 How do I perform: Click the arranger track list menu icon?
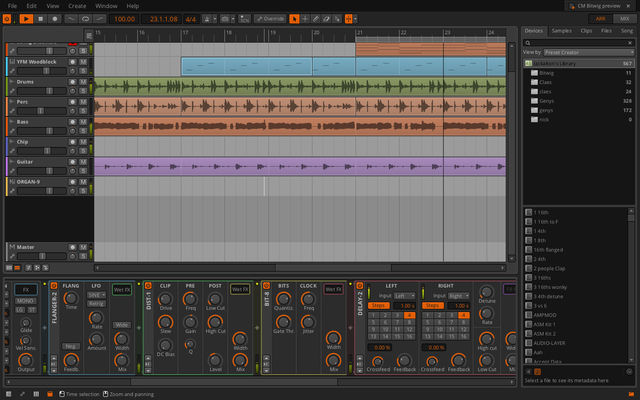(89, 36)
